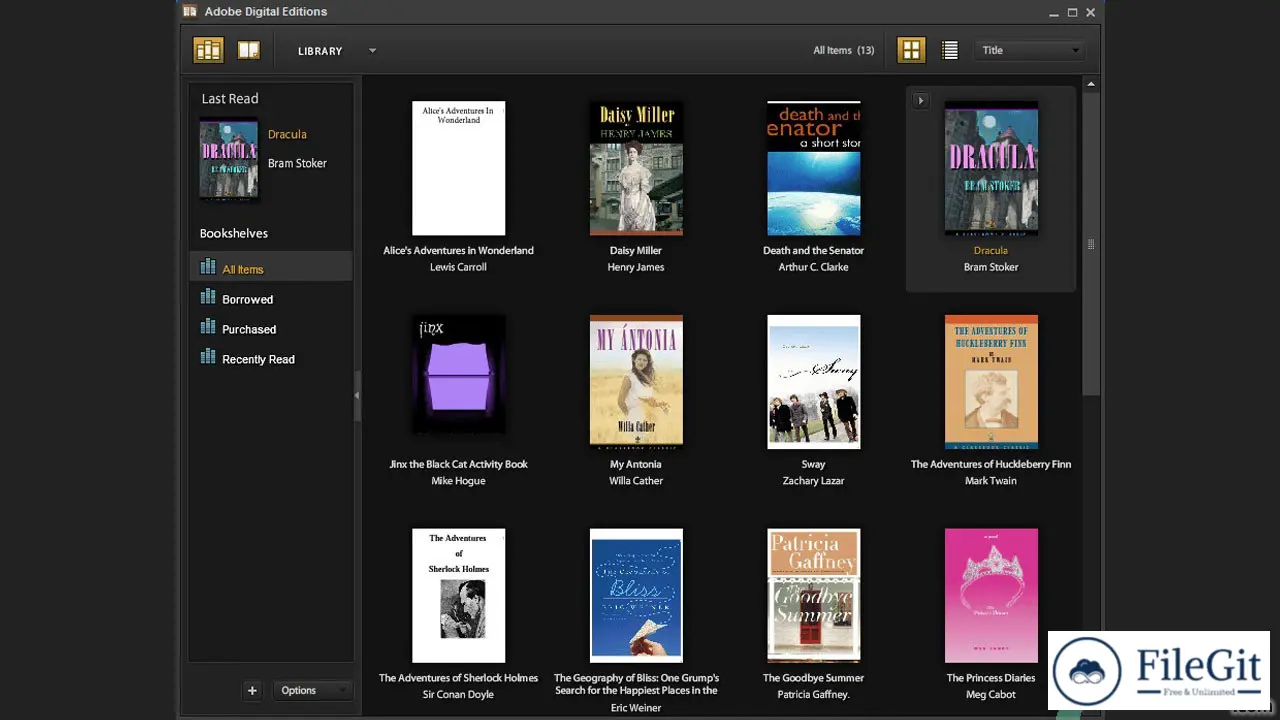Select Death and the Senator cover
The width and height of the screenshot is (1280, 720).
pos(813,168)
